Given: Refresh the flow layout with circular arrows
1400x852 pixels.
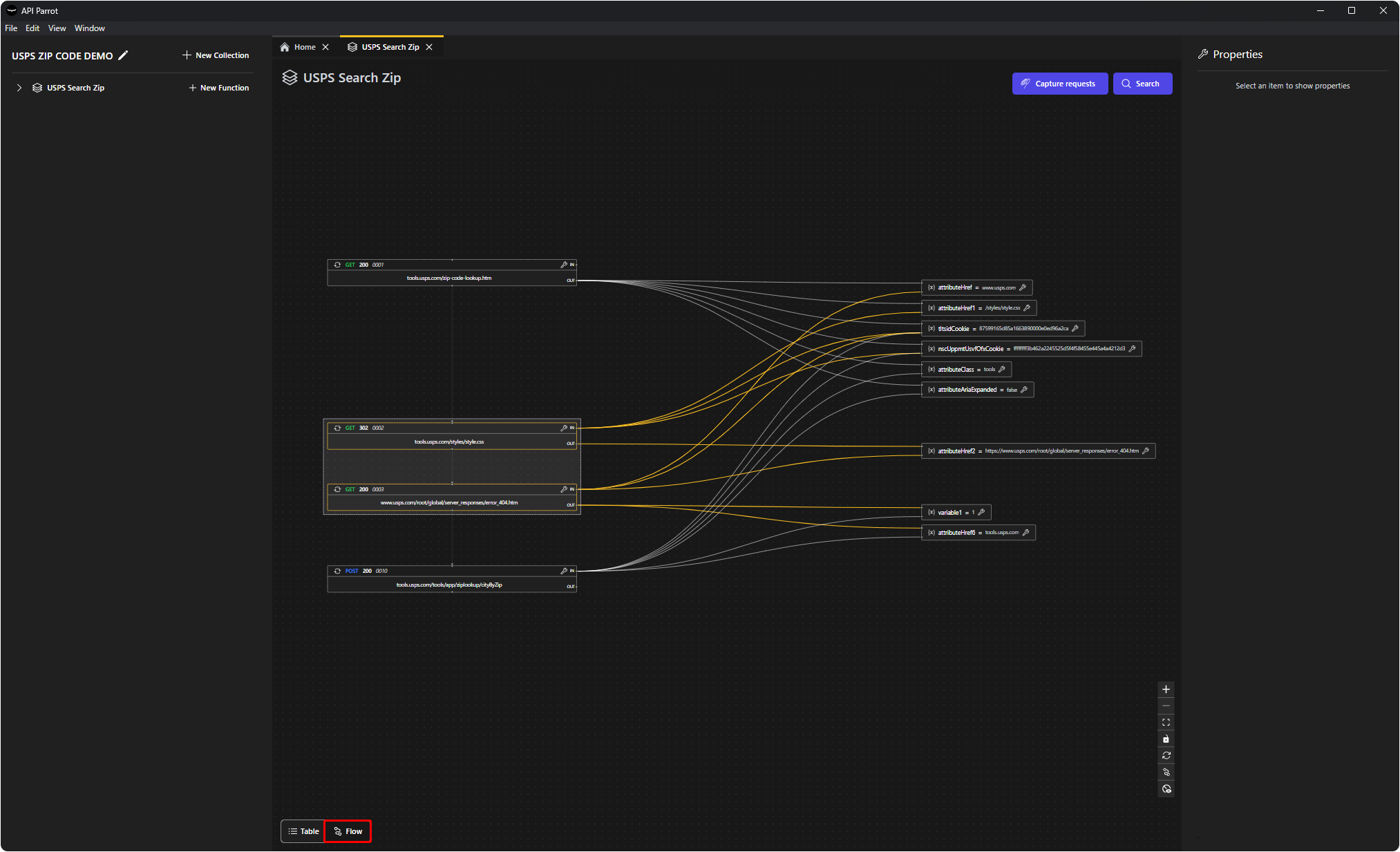Looking at the screenshot, I should click(x=1166, y=756).
